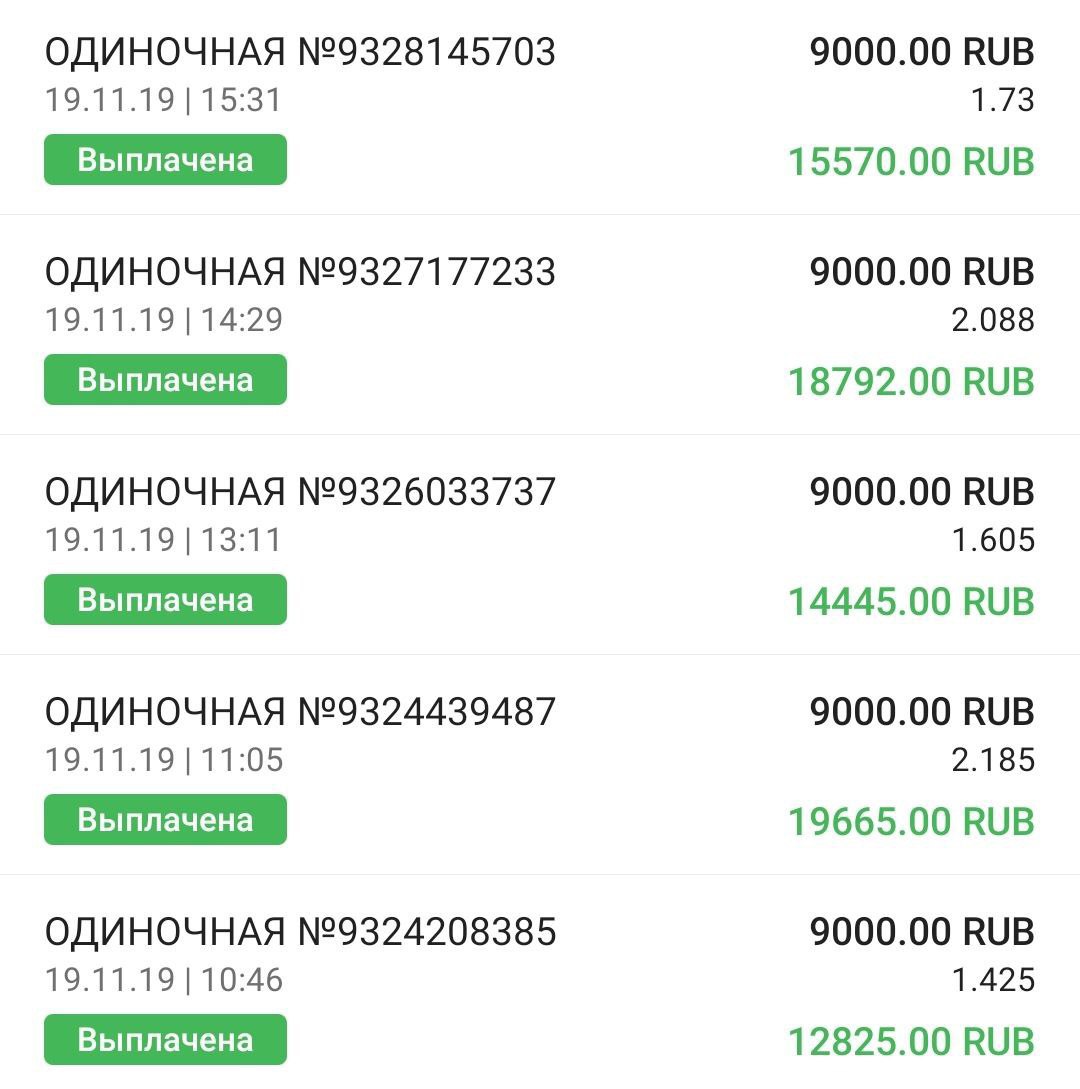Open bet ОДИНОЧНАЯ №9326033737
Image resolution: width=1080 pixels, height=1089 pixels.
pos(300,492)
